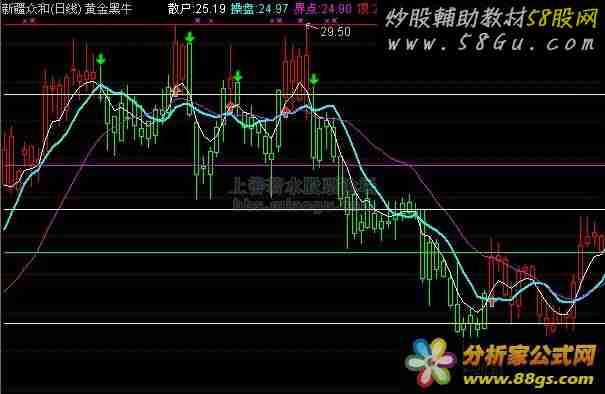Click the middle red up arrow signal

pyautogui.click(x=231, y=106)
